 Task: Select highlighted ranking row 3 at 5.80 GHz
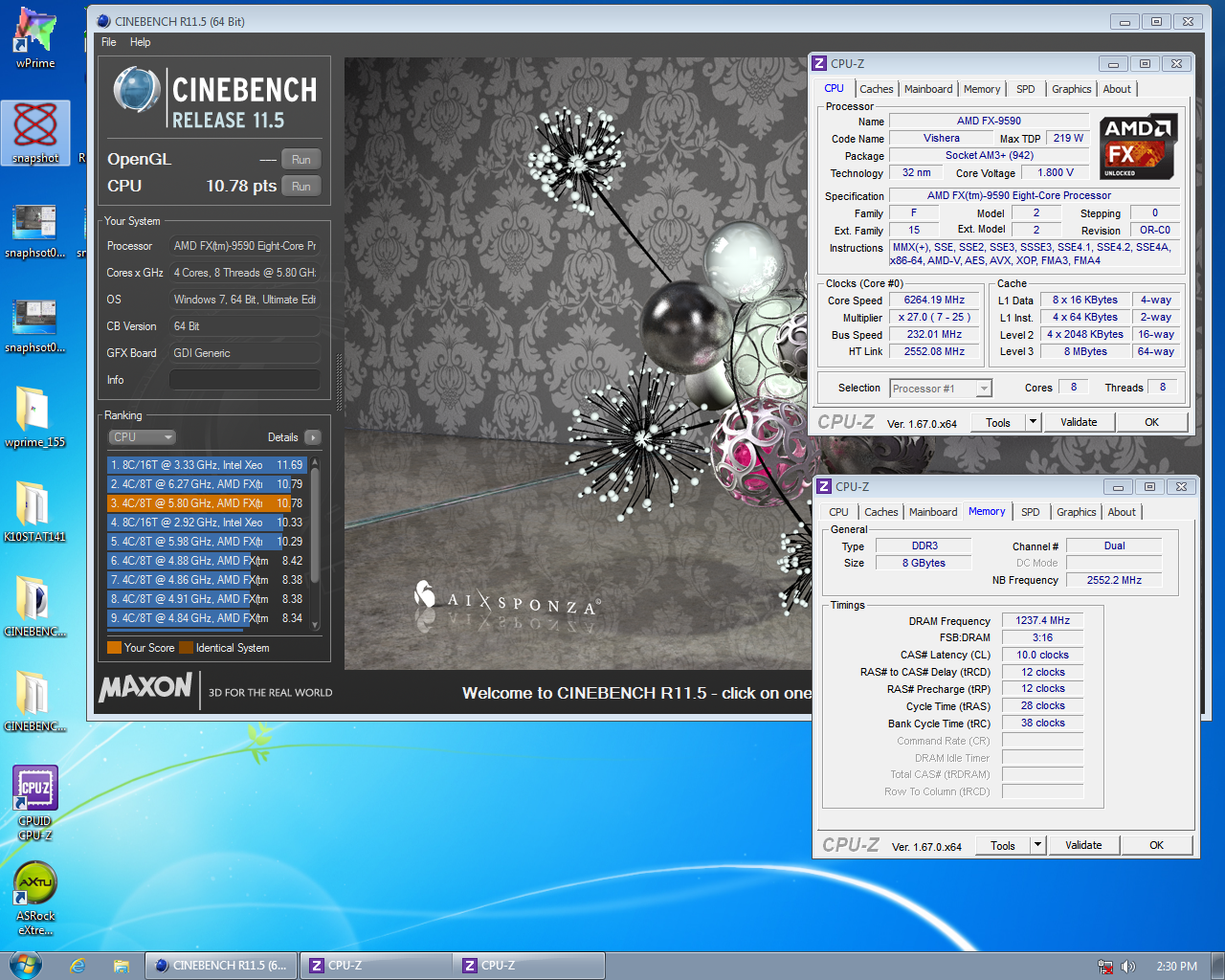(207, 503)
